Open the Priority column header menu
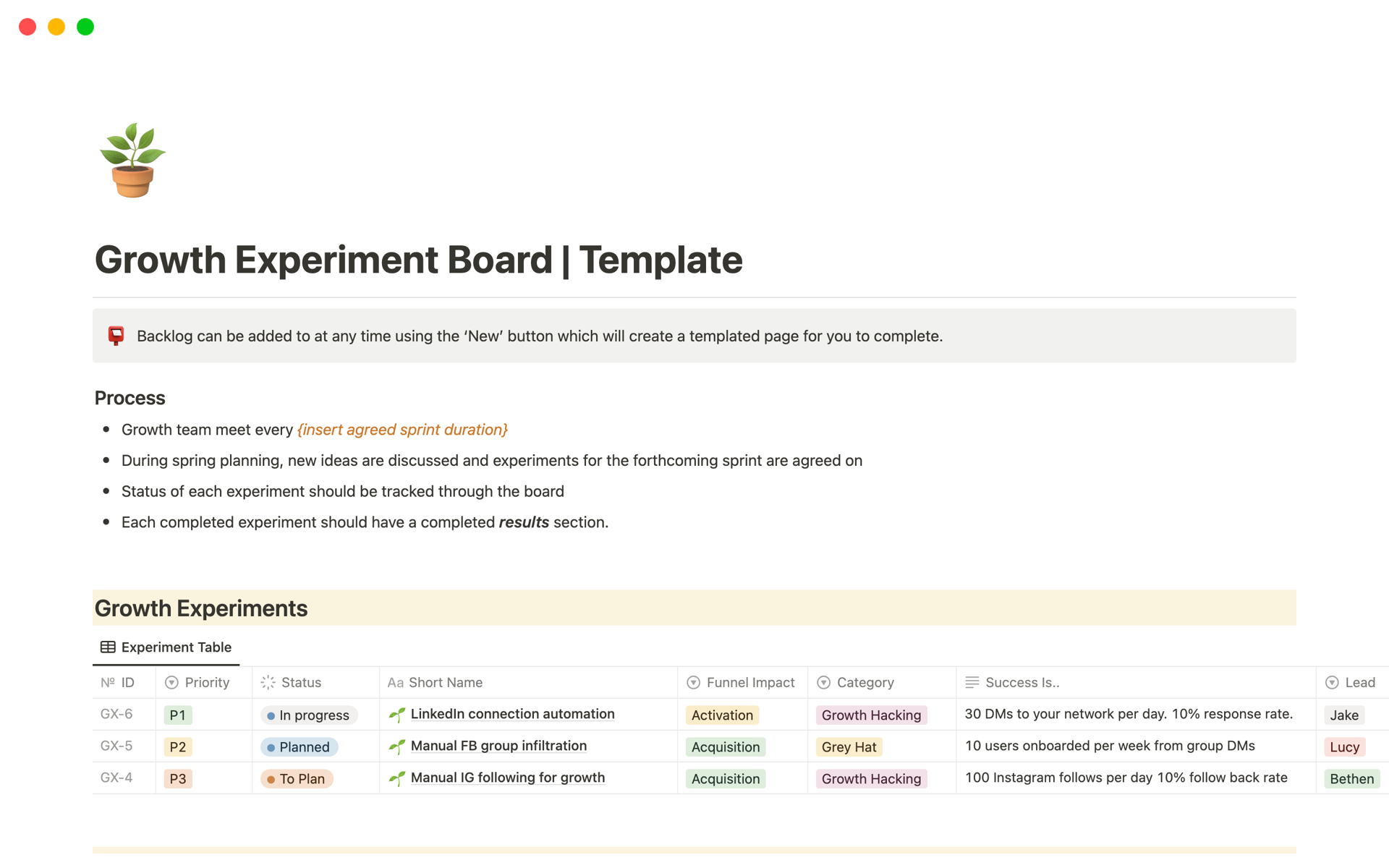The width and height of the screenshot is (1389, 868). pos(197,683)
